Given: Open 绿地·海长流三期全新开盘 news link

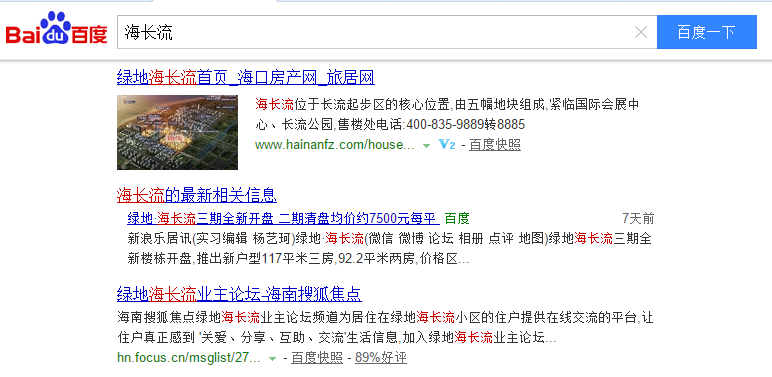Looking at the screenshot, I should pos(283,218).
